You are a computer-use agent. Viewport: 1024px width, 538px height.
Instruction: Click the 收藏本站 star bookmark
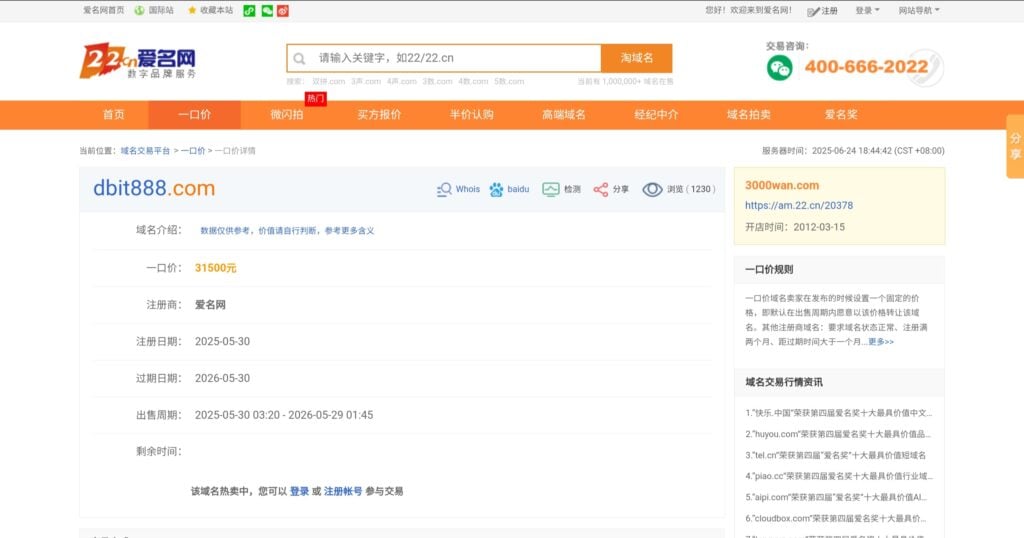210,10
